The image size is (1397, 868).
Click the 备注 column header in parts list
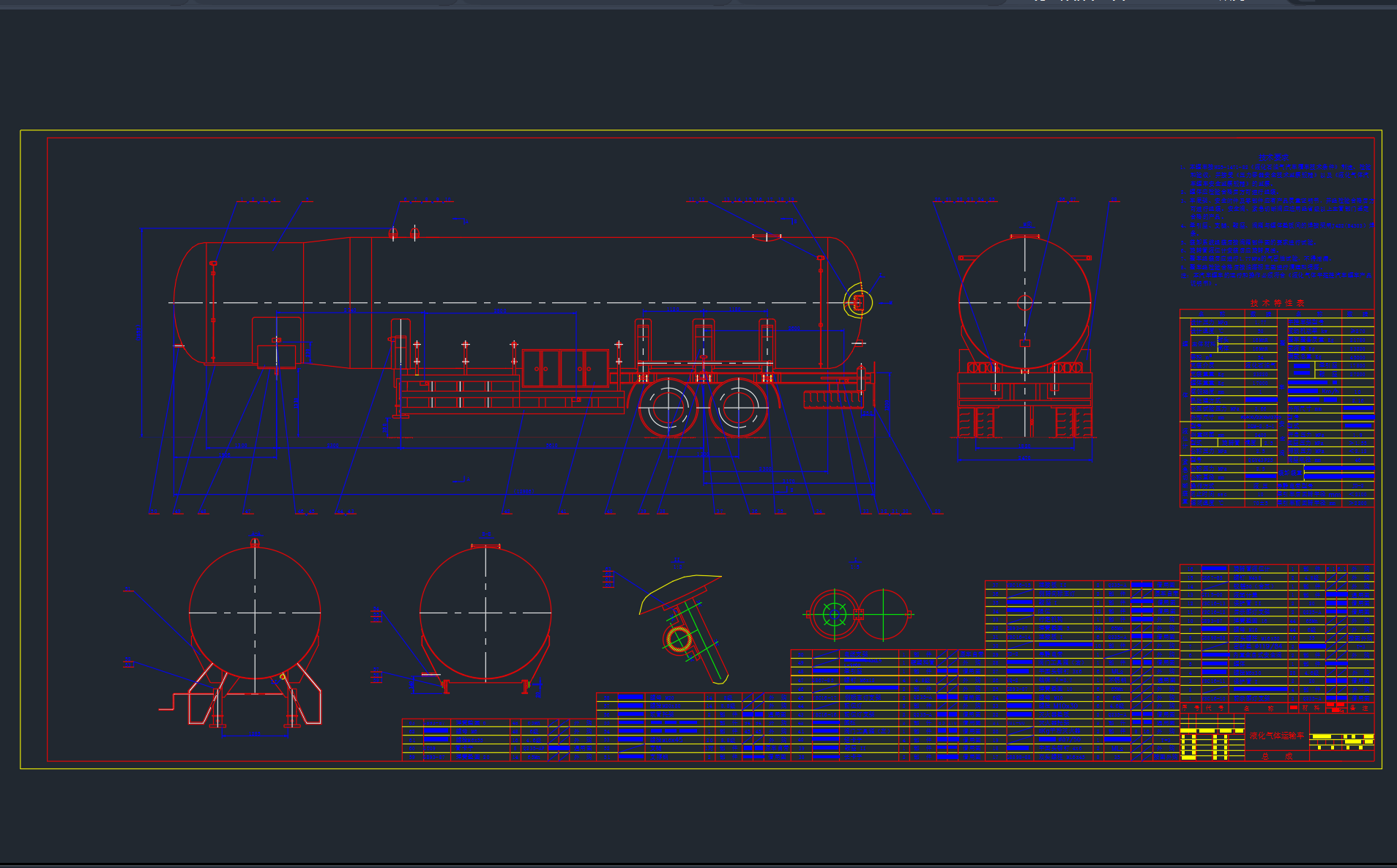click(x=1359, y=708)
